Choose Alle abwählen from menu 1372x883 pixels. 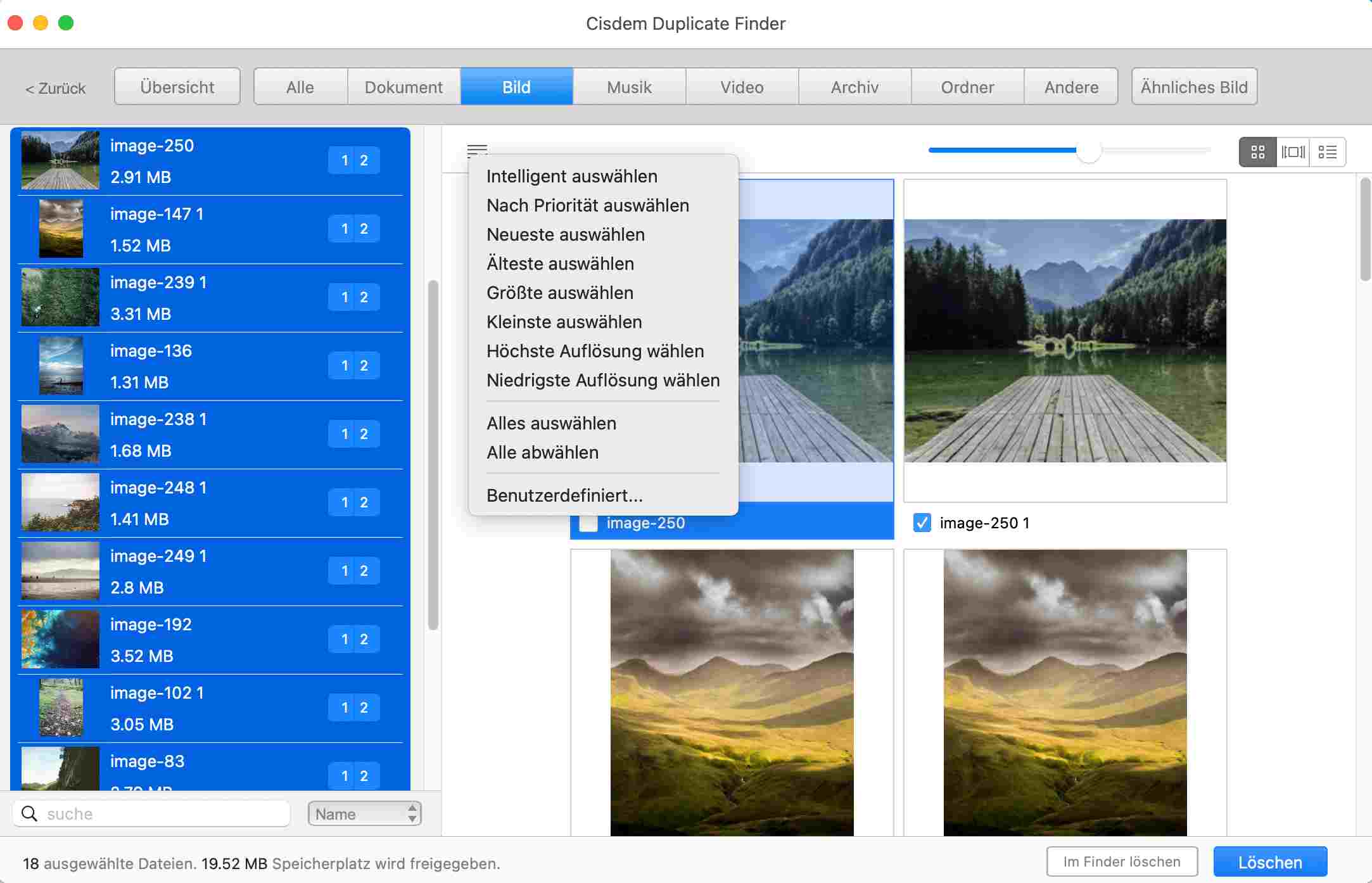tap(542, 452)
